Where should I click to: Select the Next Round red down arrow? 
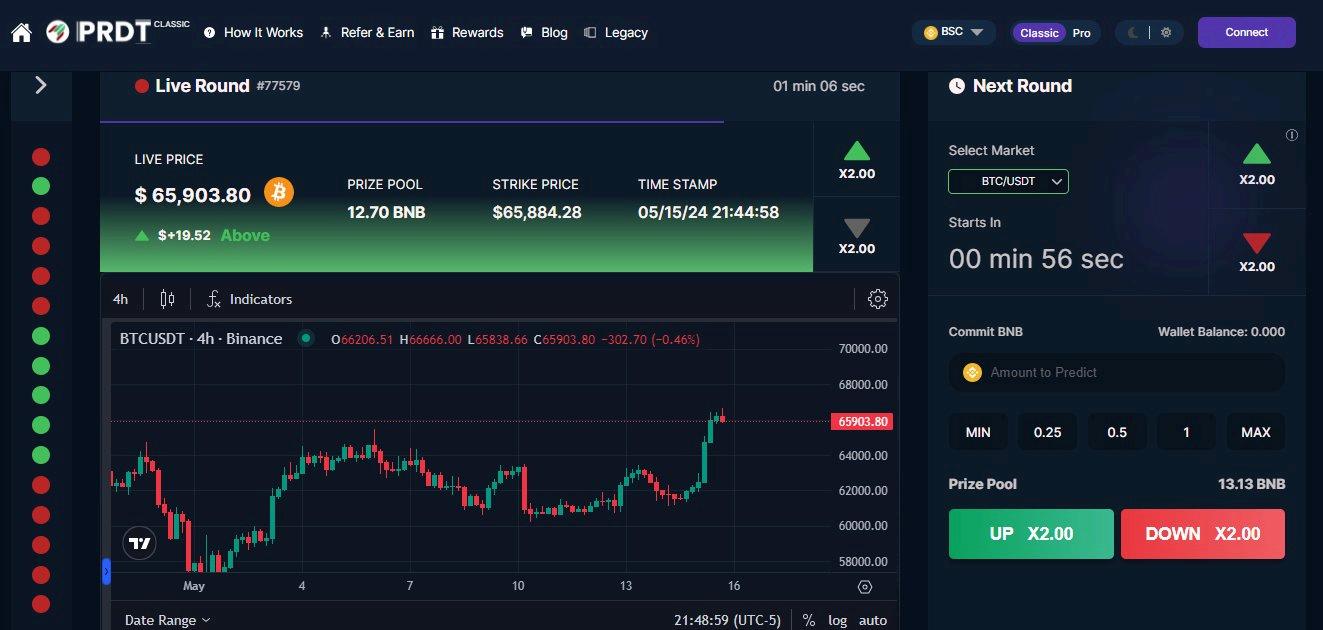(1257, 243)
